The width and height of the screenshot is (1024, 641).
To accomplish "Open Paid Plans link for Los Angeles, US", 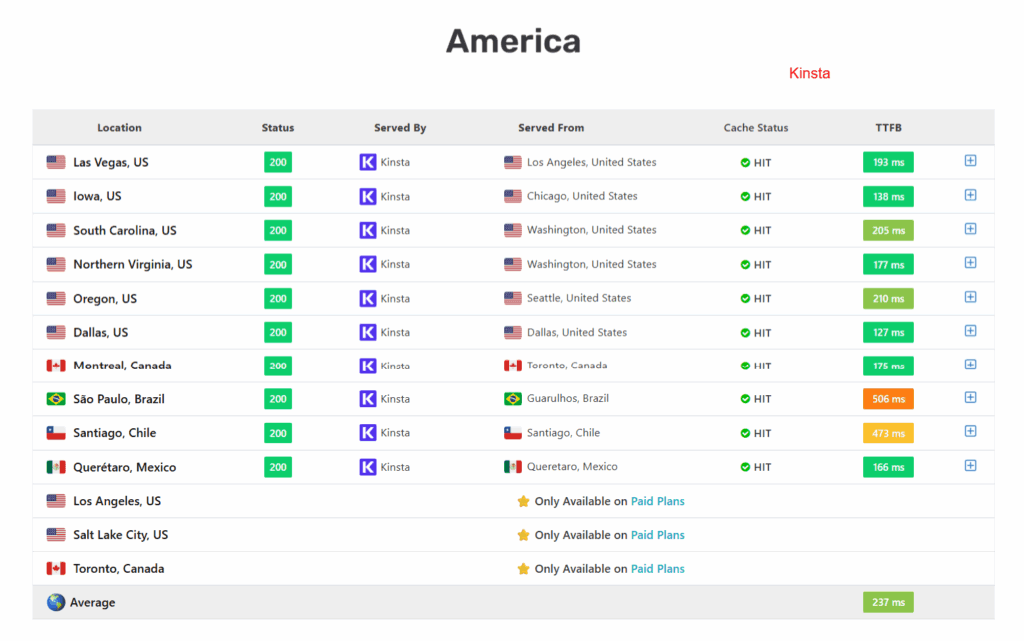I will (x=657, y=500).
